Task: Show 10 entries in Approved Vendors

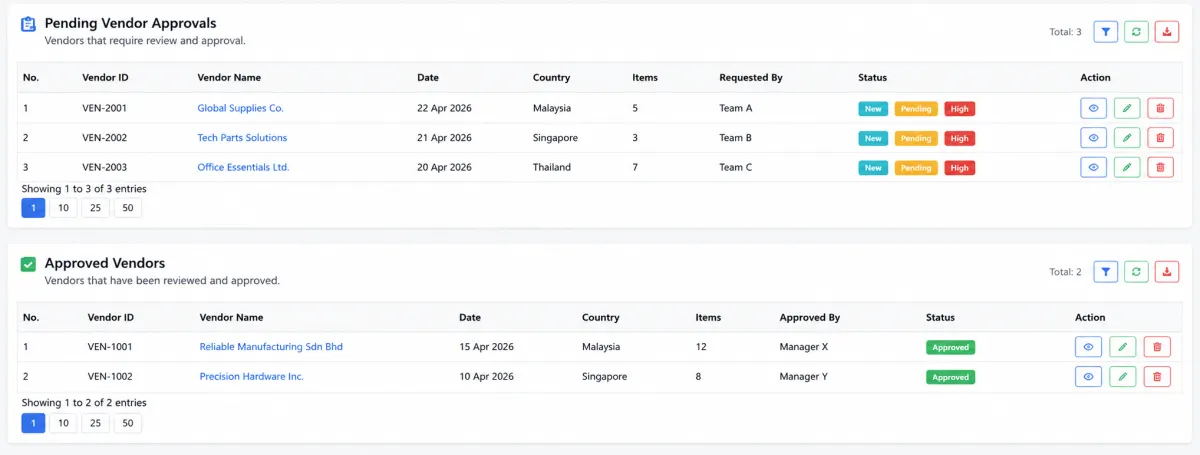Action: 63,423
